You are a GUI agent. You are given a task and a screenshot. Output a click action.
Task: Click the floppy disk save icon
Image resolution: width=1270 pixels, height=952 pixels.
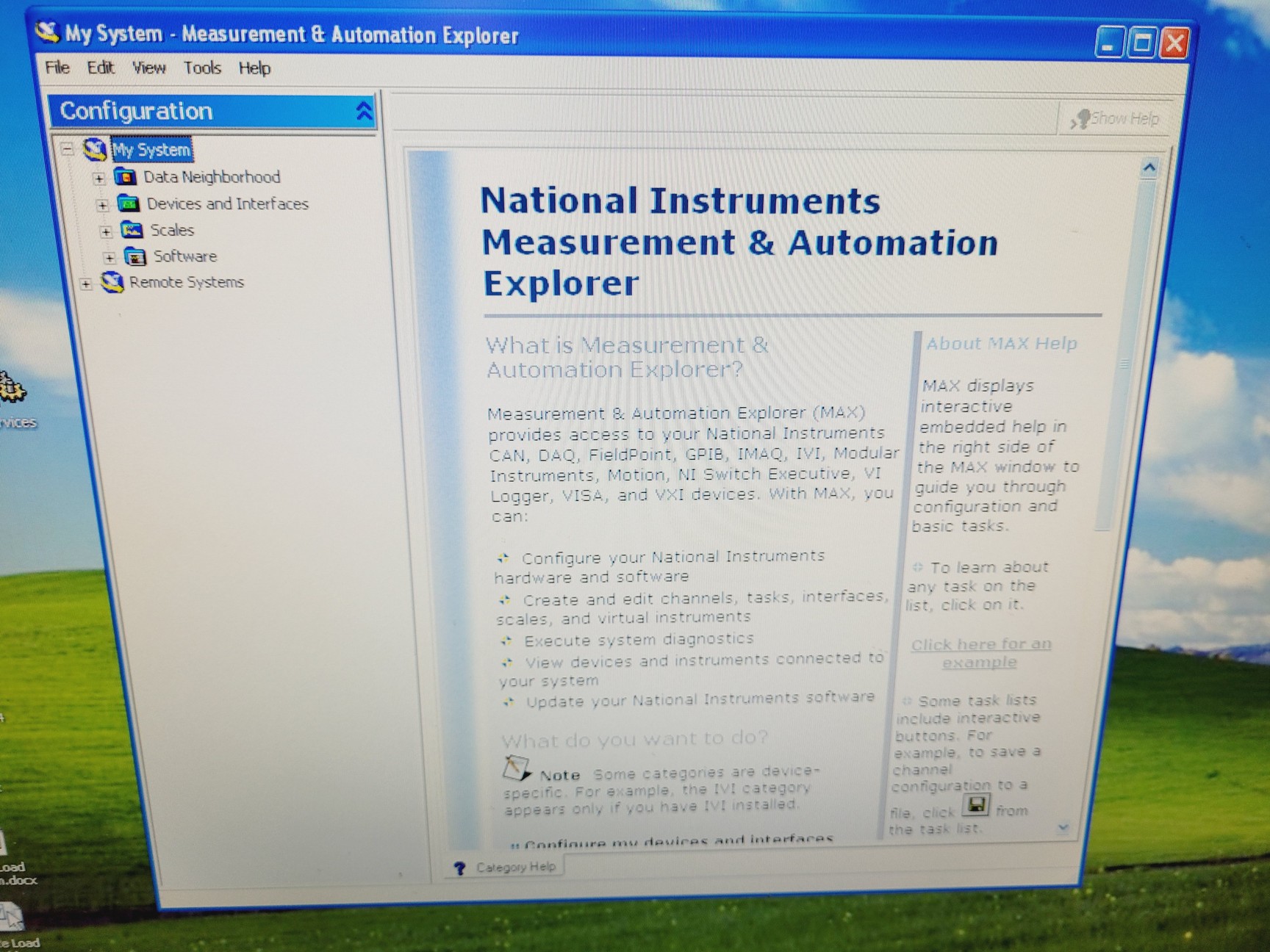coord(975,805)
